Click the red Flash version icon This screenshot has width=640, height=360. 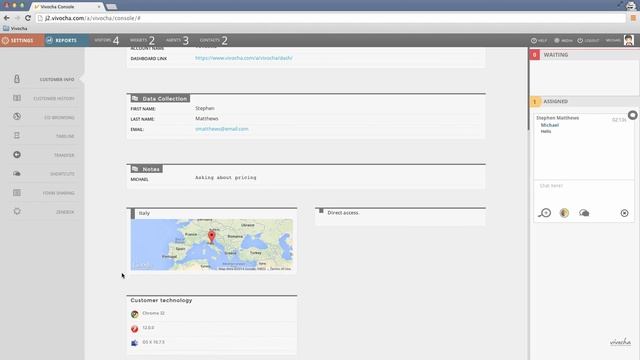click(x=135, y=328)
